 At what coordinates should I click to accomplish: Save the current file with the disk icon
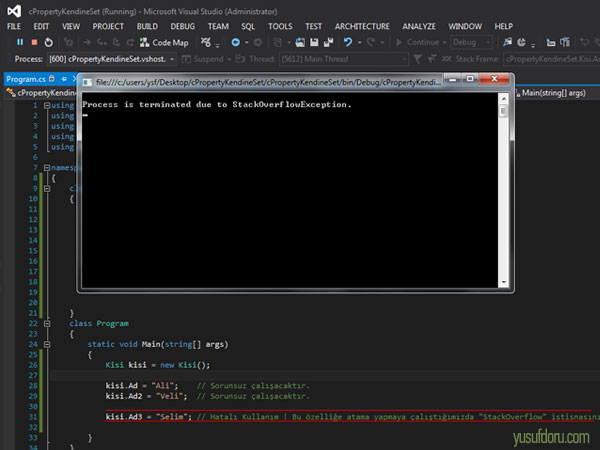(x=314, y=42)
